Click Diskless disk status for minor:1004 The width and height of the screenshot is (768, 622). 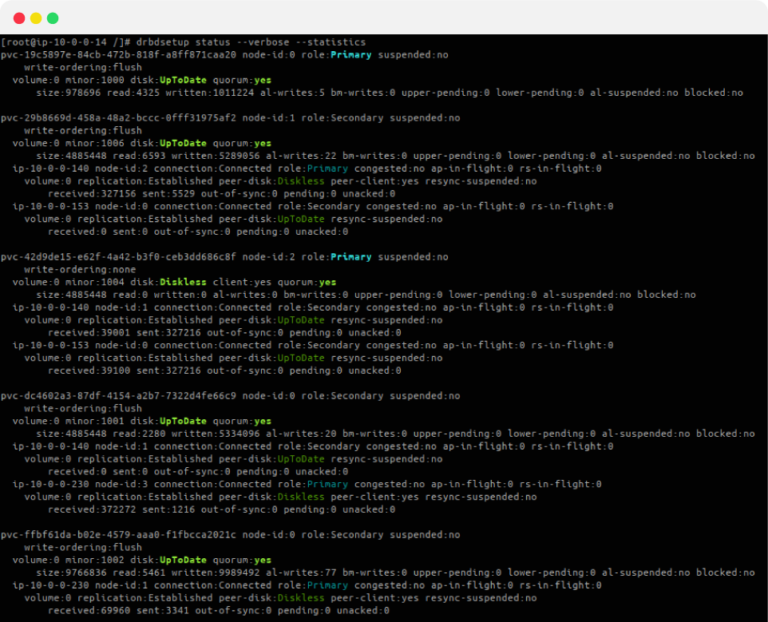[183, 283]
